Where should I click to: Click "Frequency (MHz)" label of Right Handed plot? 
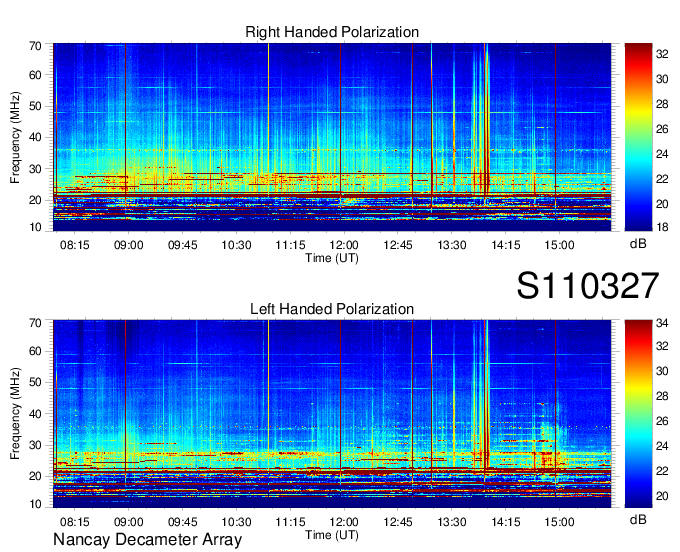point(15,137)
